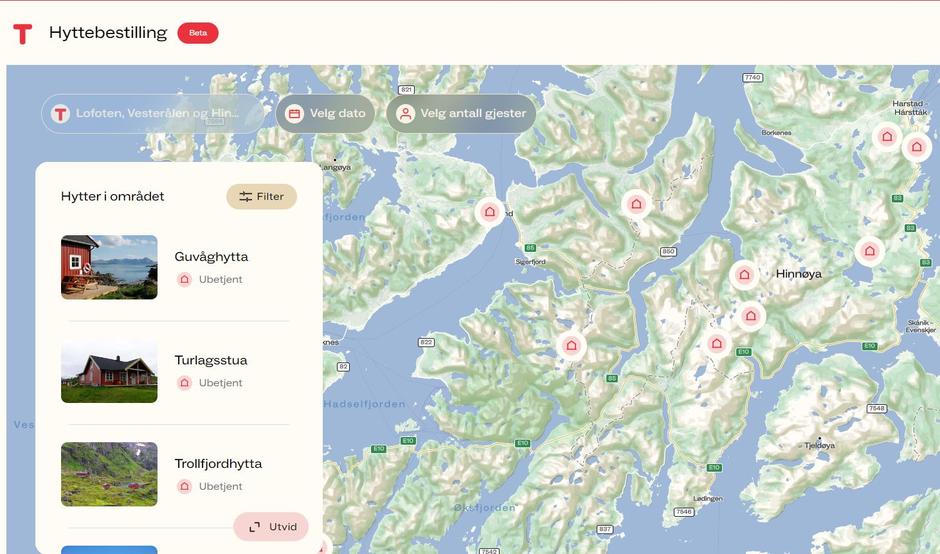Click the cabin marker nearest Sigerfjord
This screenshot has width=940, height=554.
[490, 212]
